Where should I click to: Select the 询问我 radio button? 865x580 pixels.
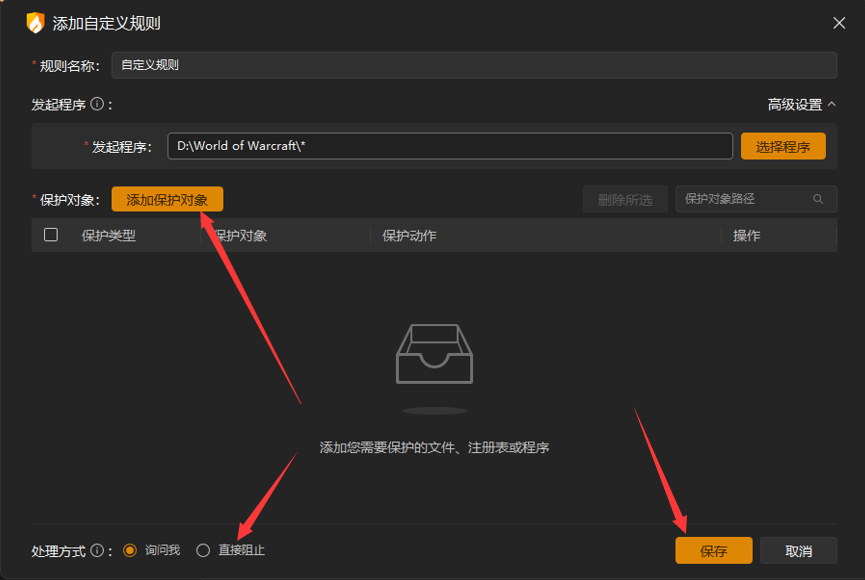(x=130, y=549)
